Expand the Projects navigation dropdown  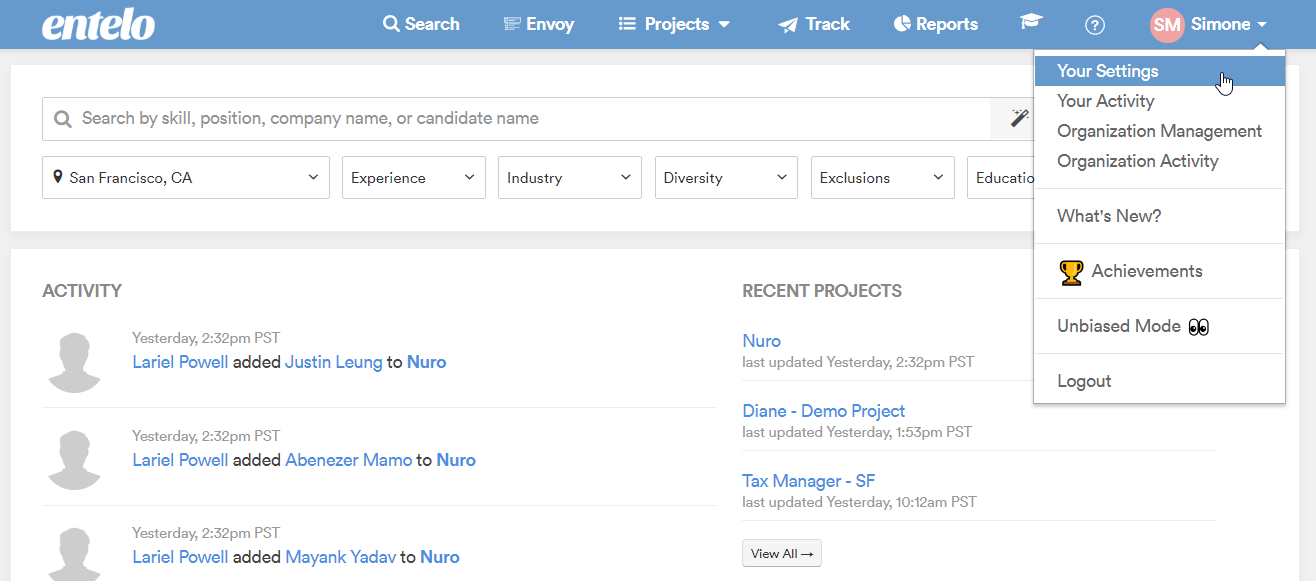tap(674, 24)
